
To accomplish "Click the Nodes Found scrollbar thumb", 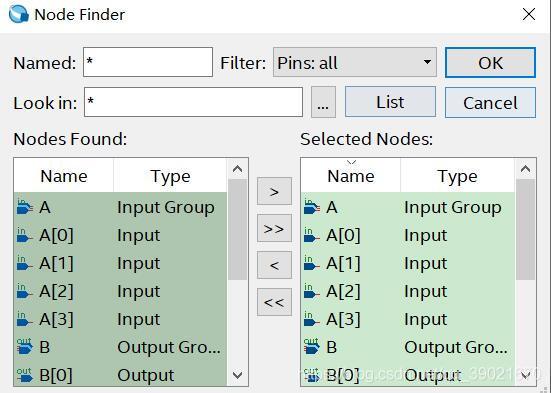I will tap(238, 230).
